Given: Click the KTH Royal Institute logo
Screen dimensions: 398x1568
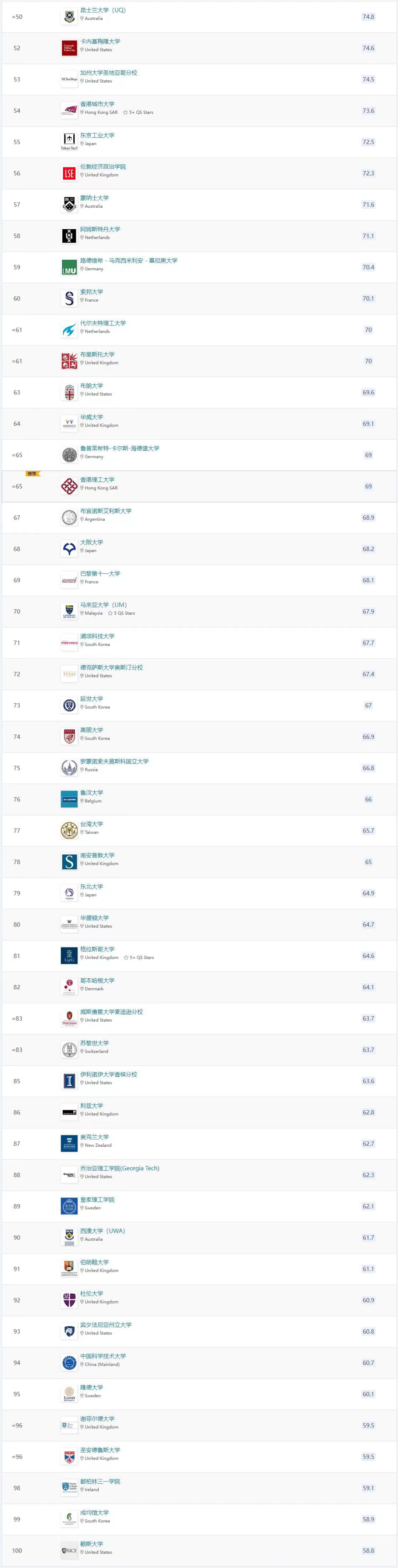Looking at the screenshot, I should pyautogui.click(x=69, y=1206).
